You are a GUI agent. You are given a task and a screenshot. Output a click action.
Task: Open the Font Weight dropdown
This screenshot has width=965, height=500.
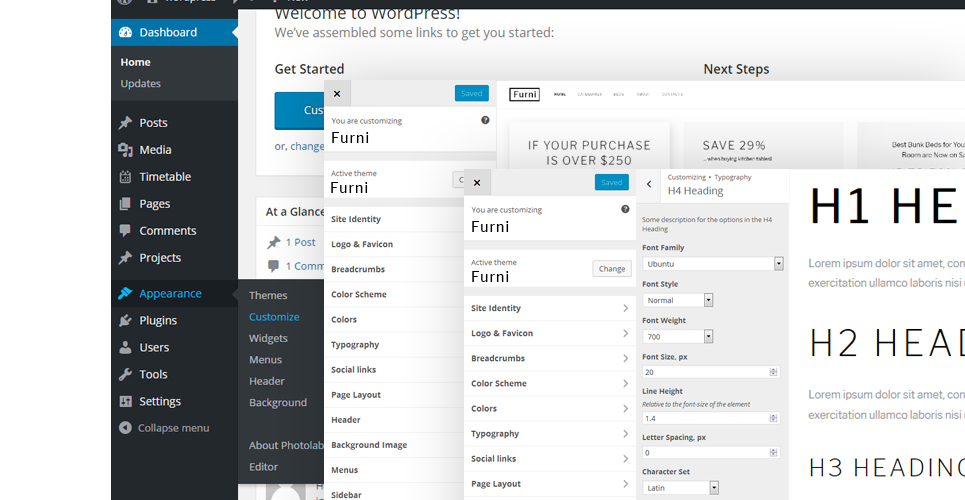click(678, 337)
